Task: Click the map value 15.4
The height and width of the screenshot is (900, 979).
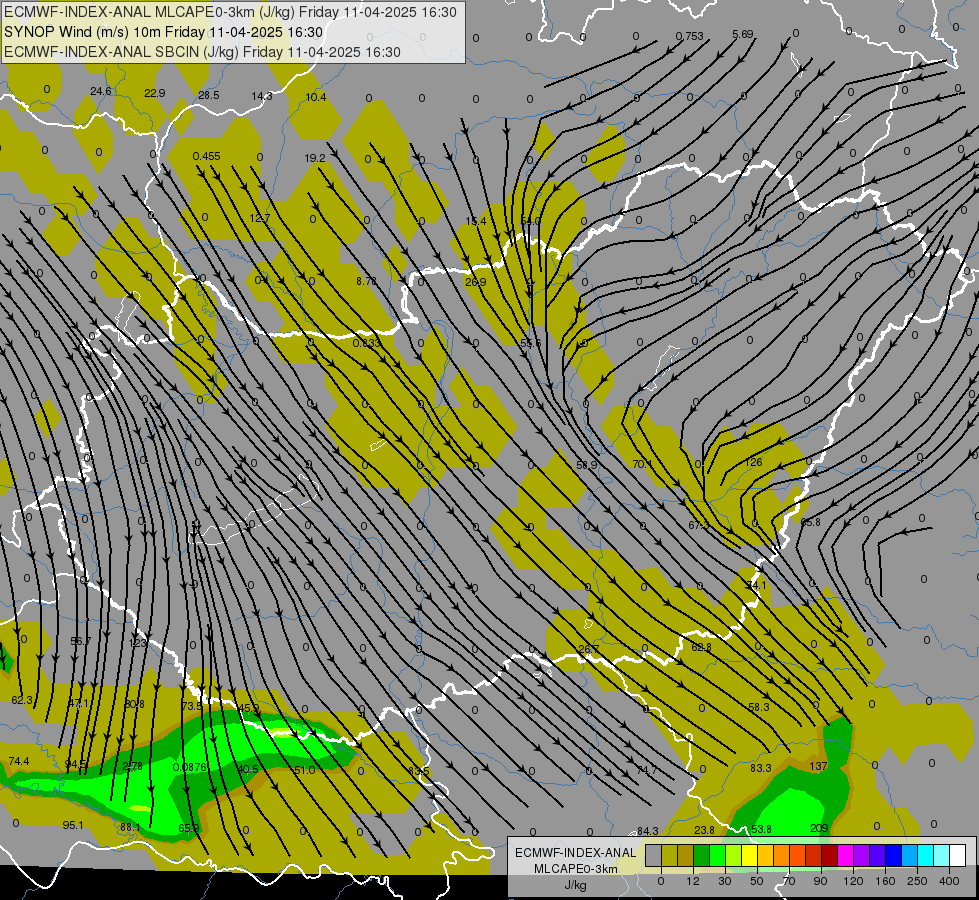Action: (476, 221)
